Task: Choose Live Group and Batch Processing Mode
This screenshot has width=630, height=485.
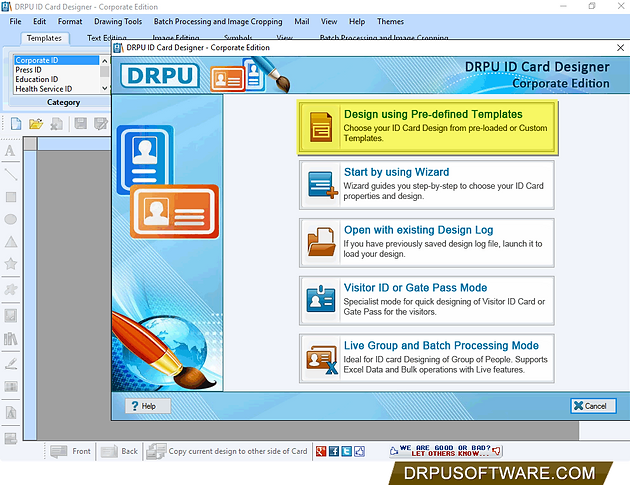Action: click(426, 358)
